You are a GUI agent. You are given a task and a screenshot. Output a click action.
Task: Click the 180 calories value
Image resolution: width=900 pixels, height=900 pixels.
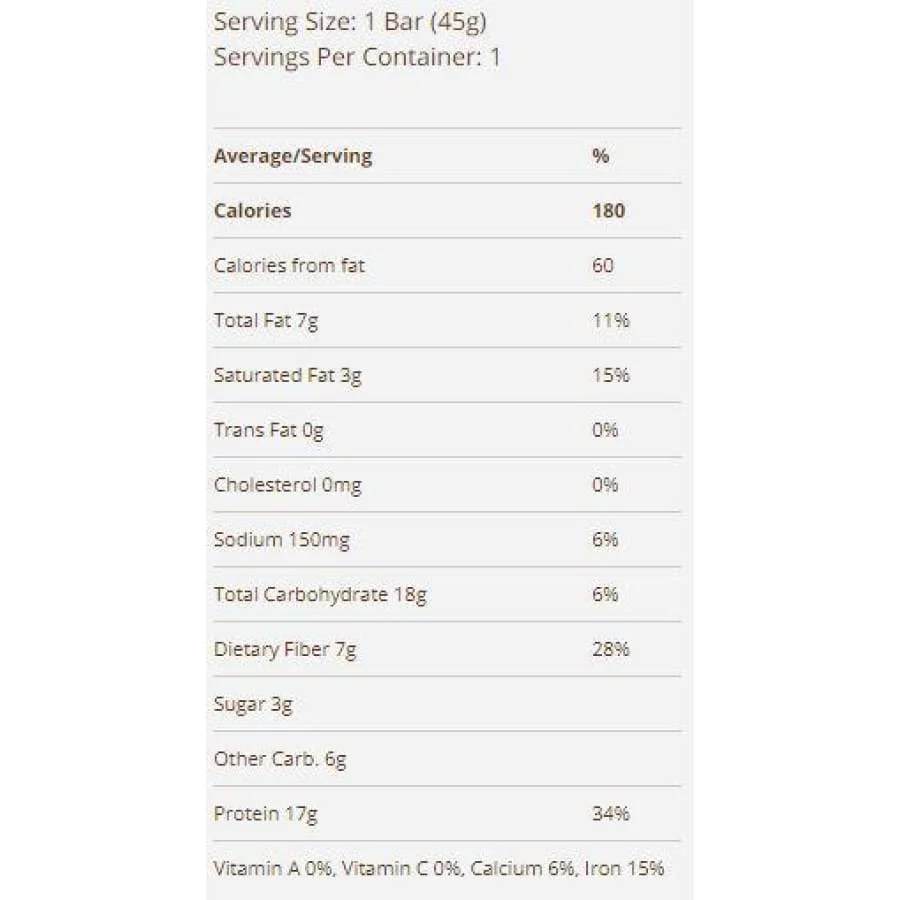point(608,211)
